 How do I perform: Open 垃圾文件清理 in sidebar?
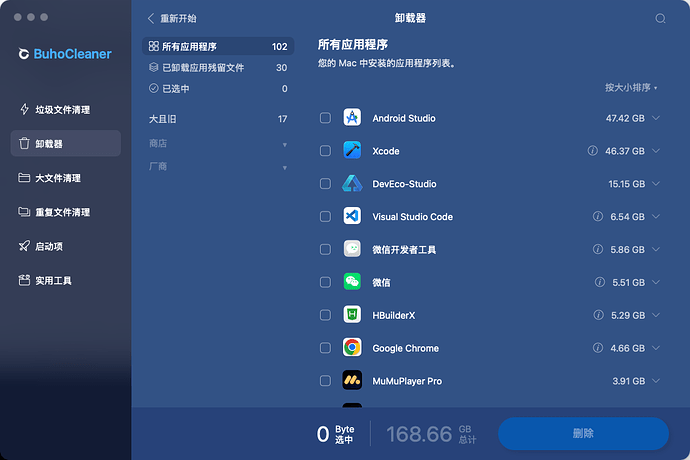(66, 109)
